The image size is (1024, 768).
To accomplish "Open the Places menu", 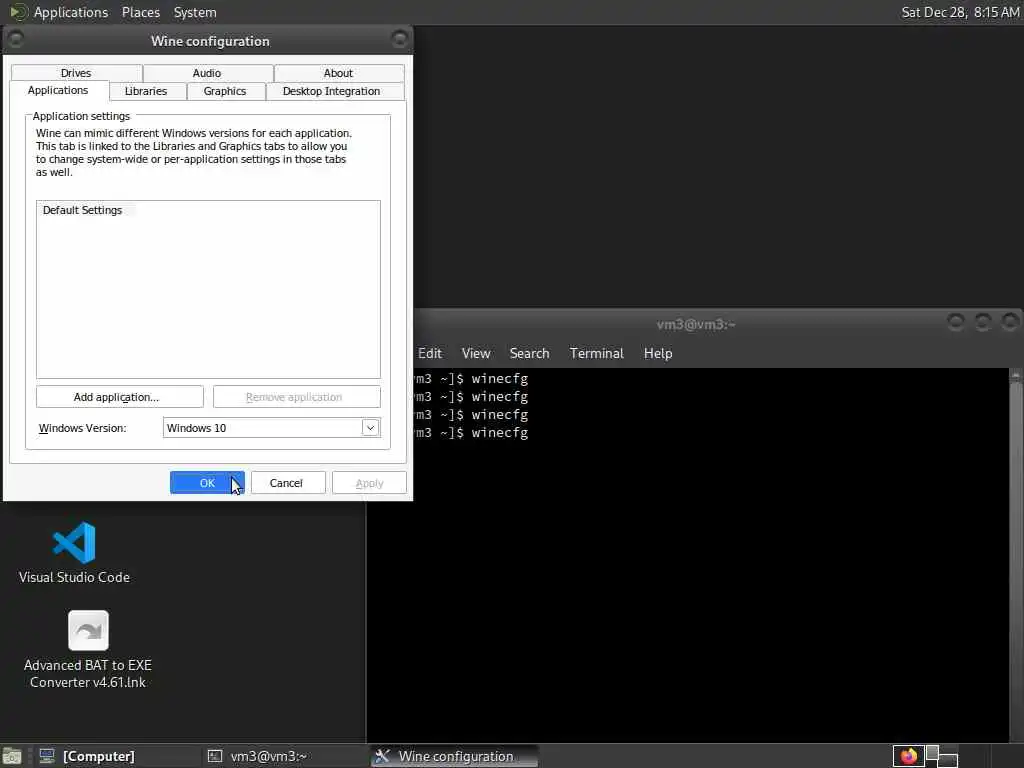I will (141, 12).
